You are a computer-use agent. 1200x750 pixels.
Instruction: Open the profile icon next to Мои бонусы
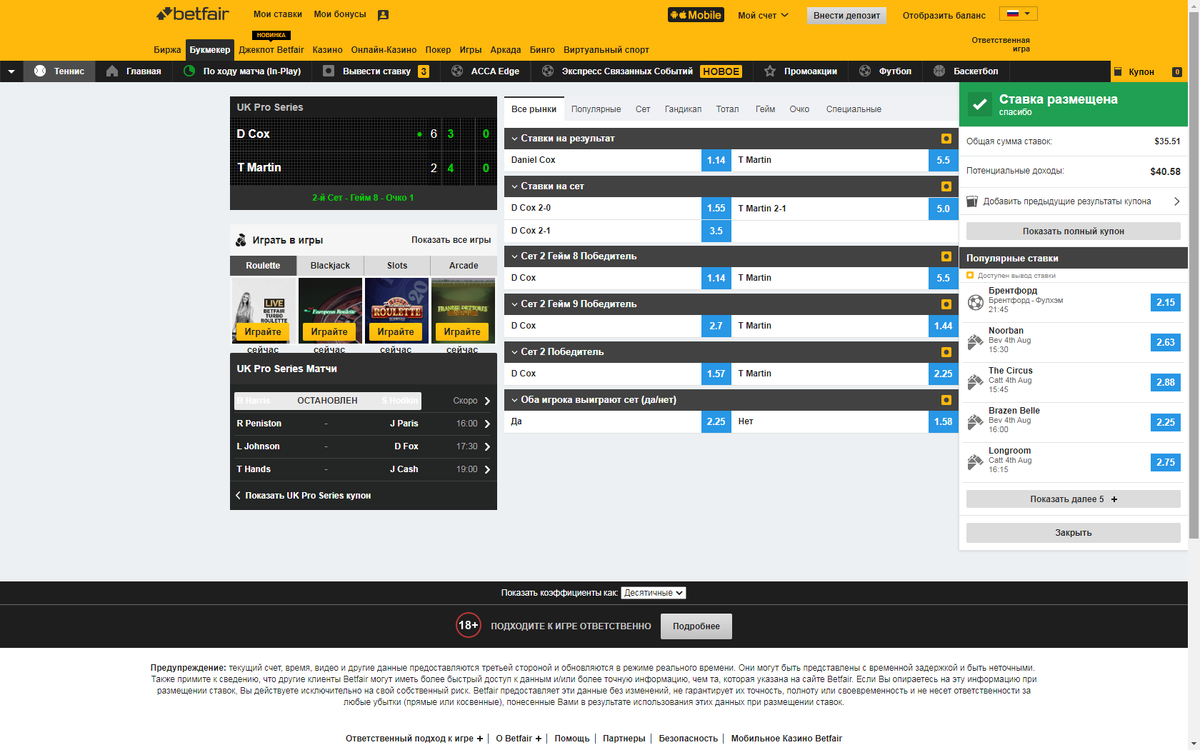click(x=384, y=15)
